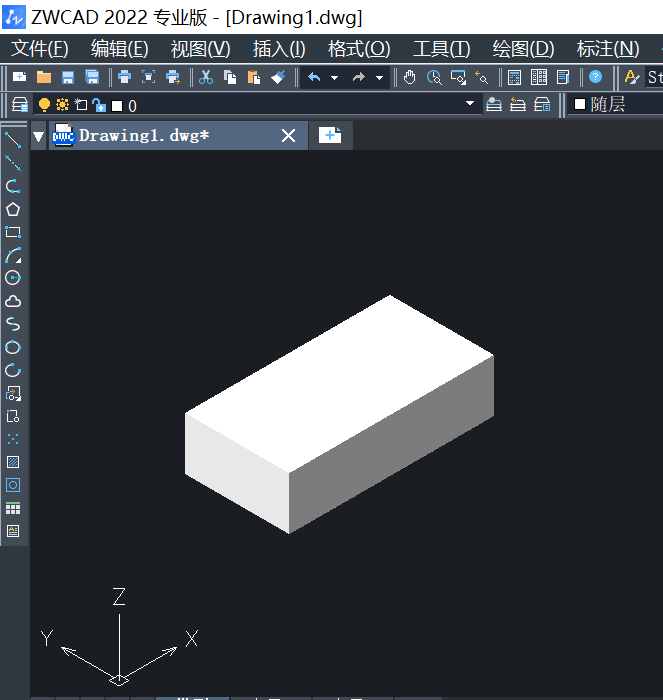Open the 绘图(D) menu

tap(523, 49)
